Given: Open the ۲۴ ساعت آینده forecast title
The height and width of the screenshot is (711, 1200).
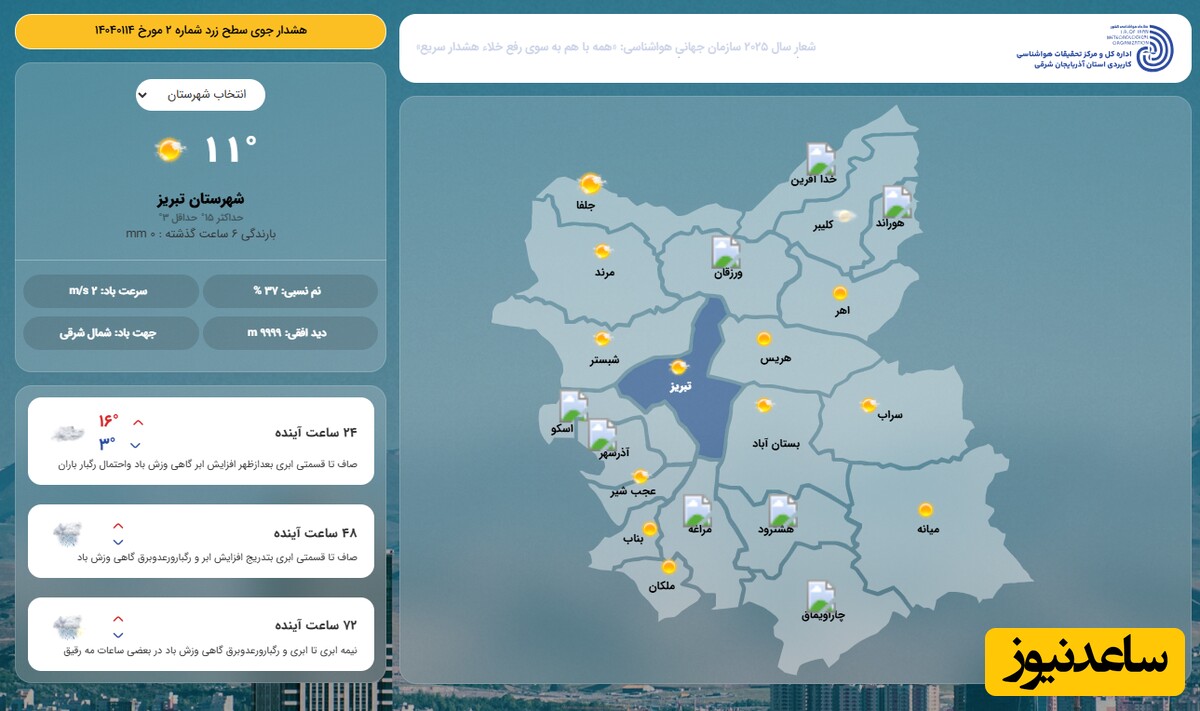Looking at the screenshot, I should 315,432.
